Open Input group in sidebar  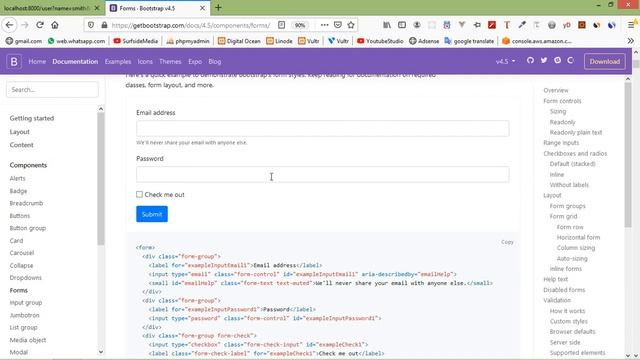26,302
